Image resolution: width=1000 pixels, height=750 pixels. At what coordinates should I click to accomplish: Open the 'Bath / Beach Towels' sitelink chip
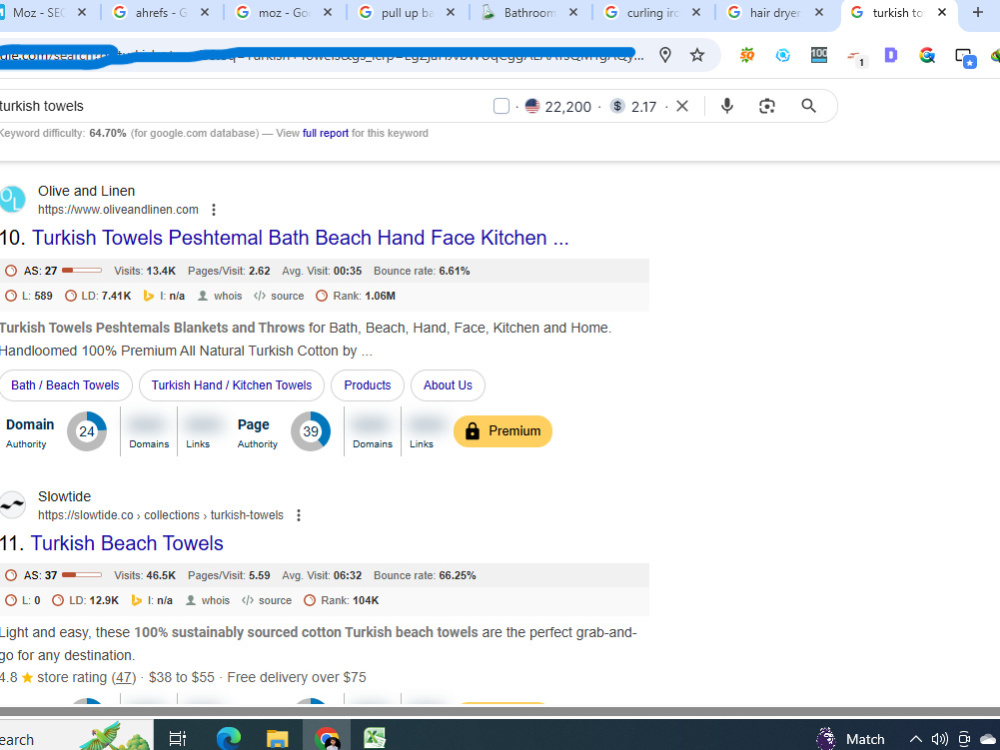click(65, 385)
